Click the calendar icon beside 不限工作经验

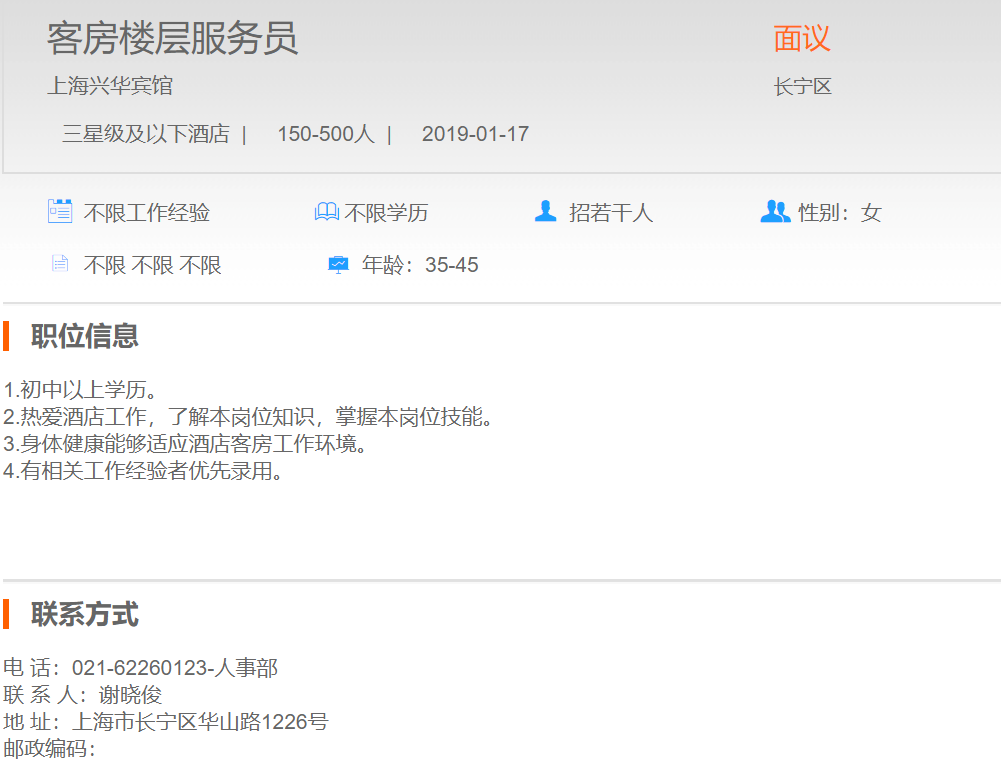coord(60,211)
